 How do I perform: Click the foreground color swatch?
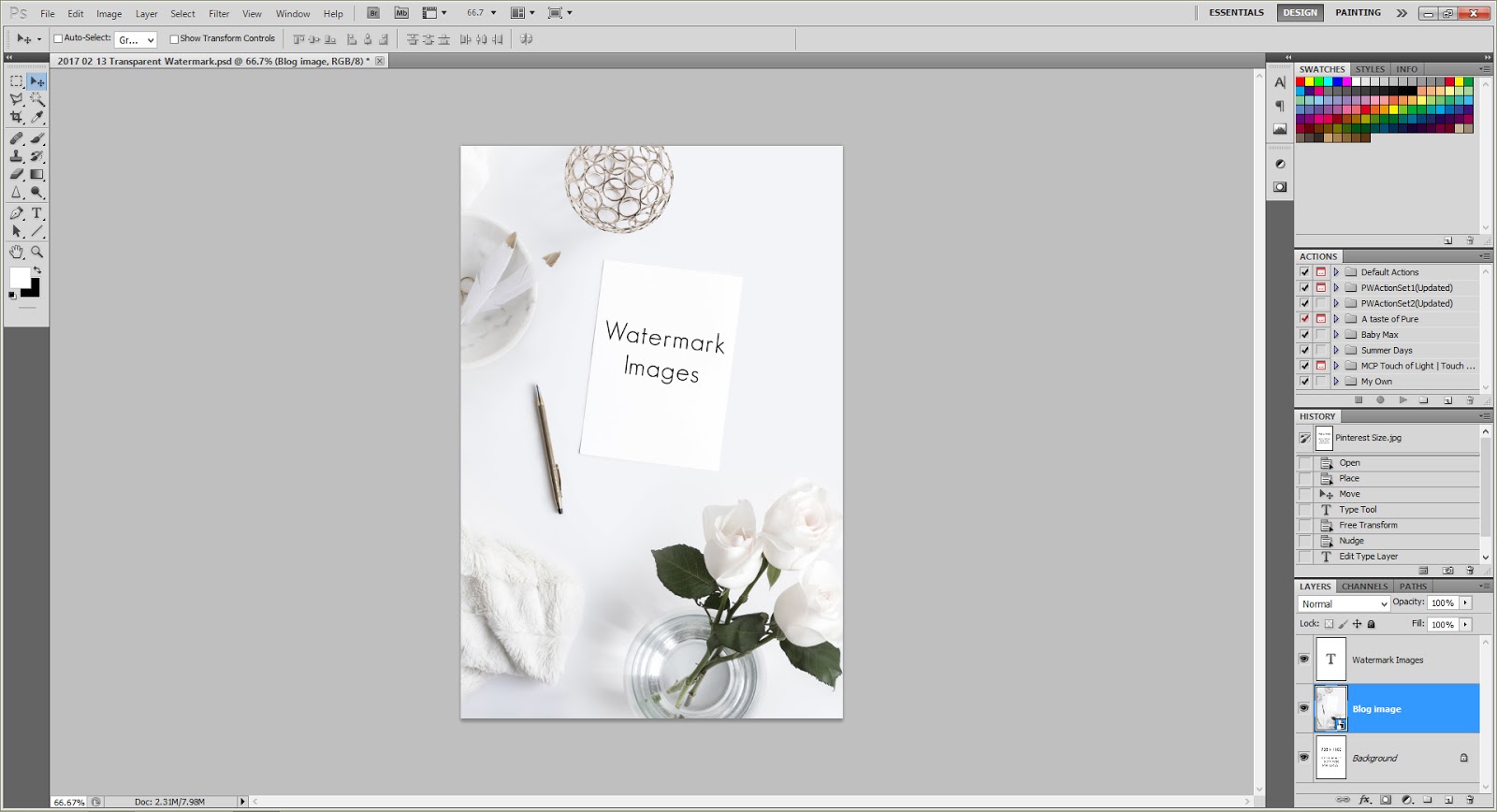click(x=19, y=277)
